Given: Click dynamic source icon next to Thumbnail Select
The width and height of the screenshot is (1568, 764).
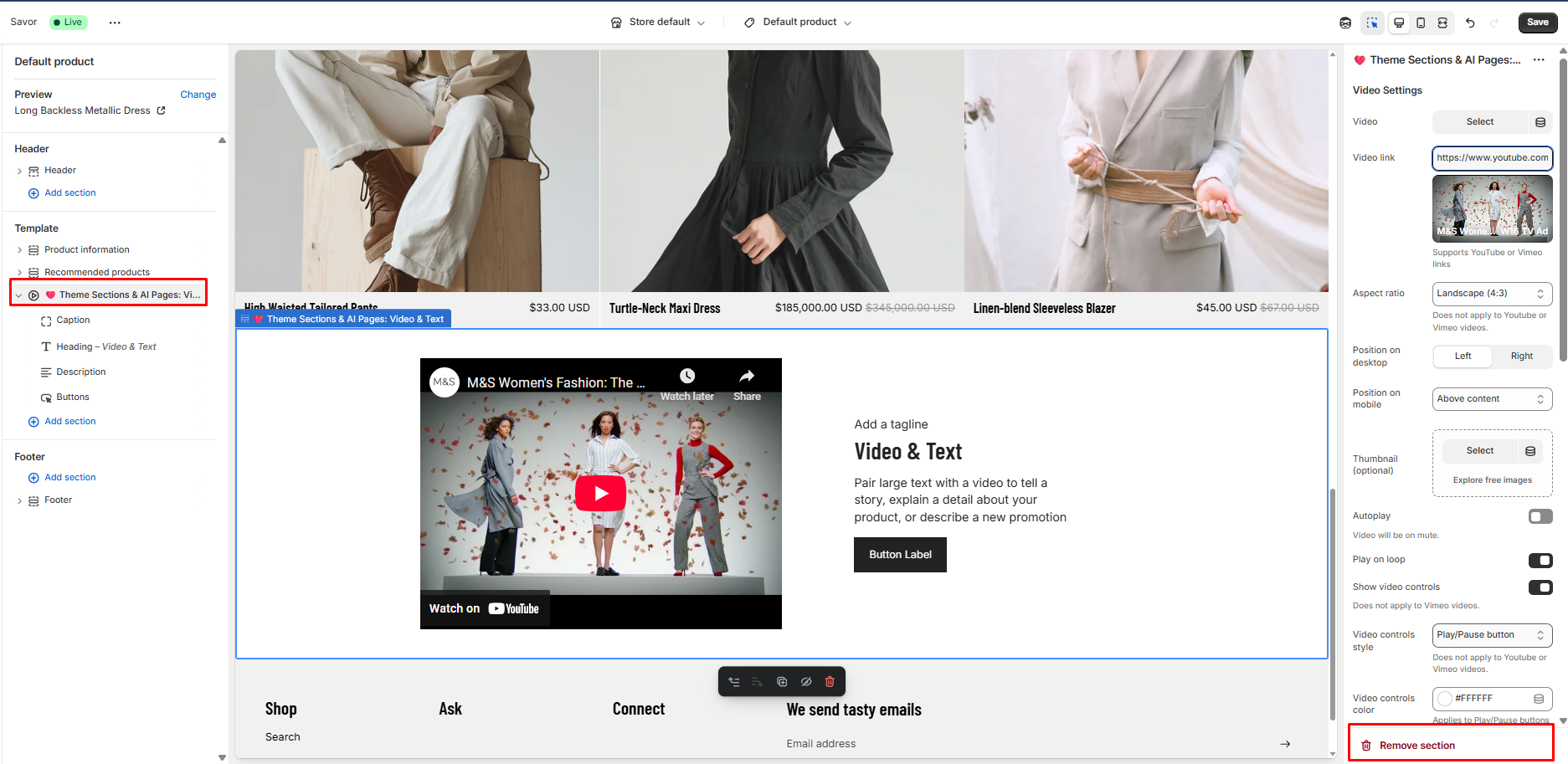Looking at the screenshot, I should (x=1530, y=451).
